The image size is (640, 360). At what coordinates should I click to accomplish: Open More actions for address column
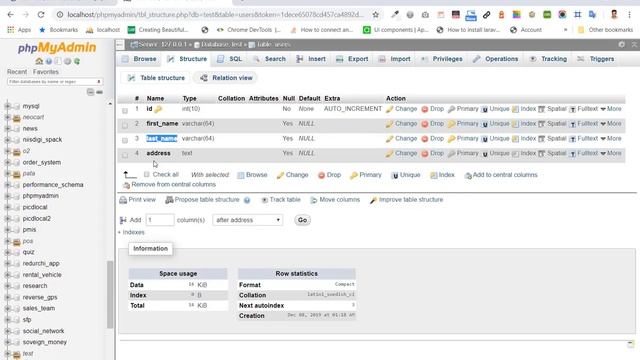pyautogui.click(x=611, y=153)
